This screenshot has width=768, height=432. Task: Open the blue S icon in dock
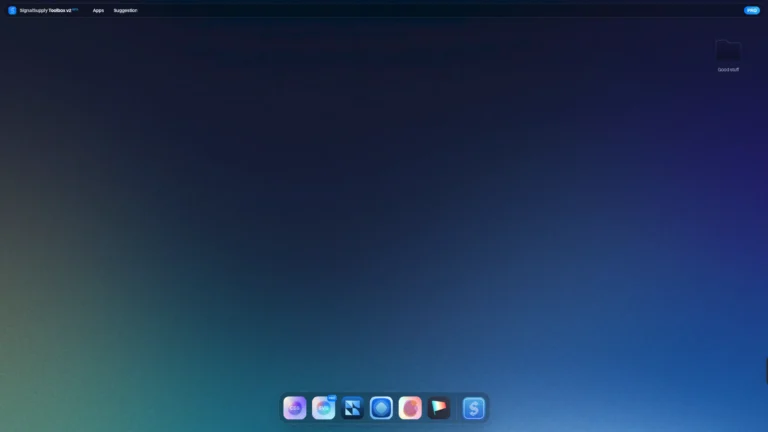[x=474, y=408]
